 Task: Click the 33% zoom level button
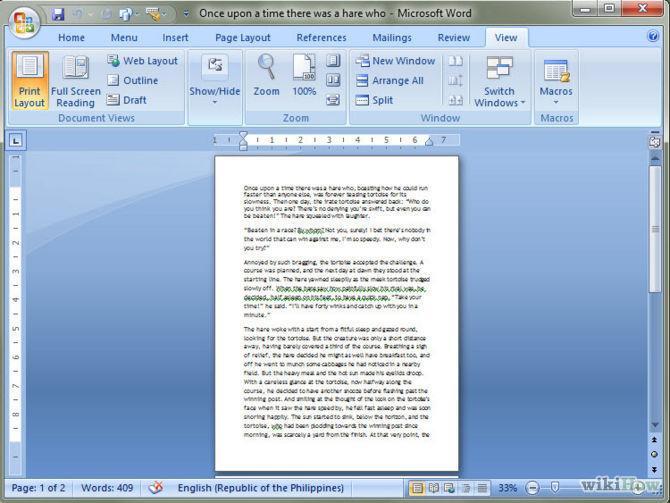tap(507, 488)
